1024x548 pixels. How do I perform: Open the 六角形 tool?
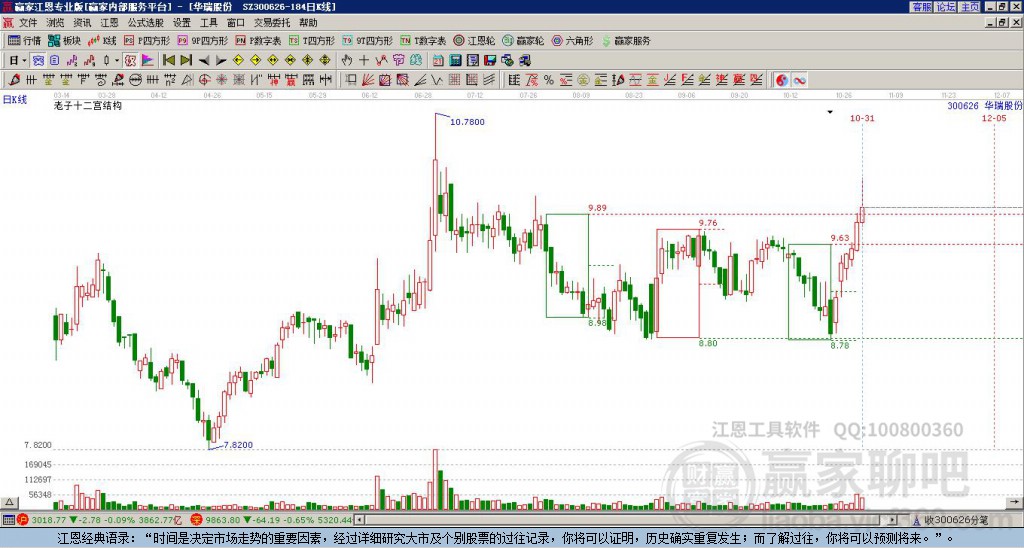573,40
